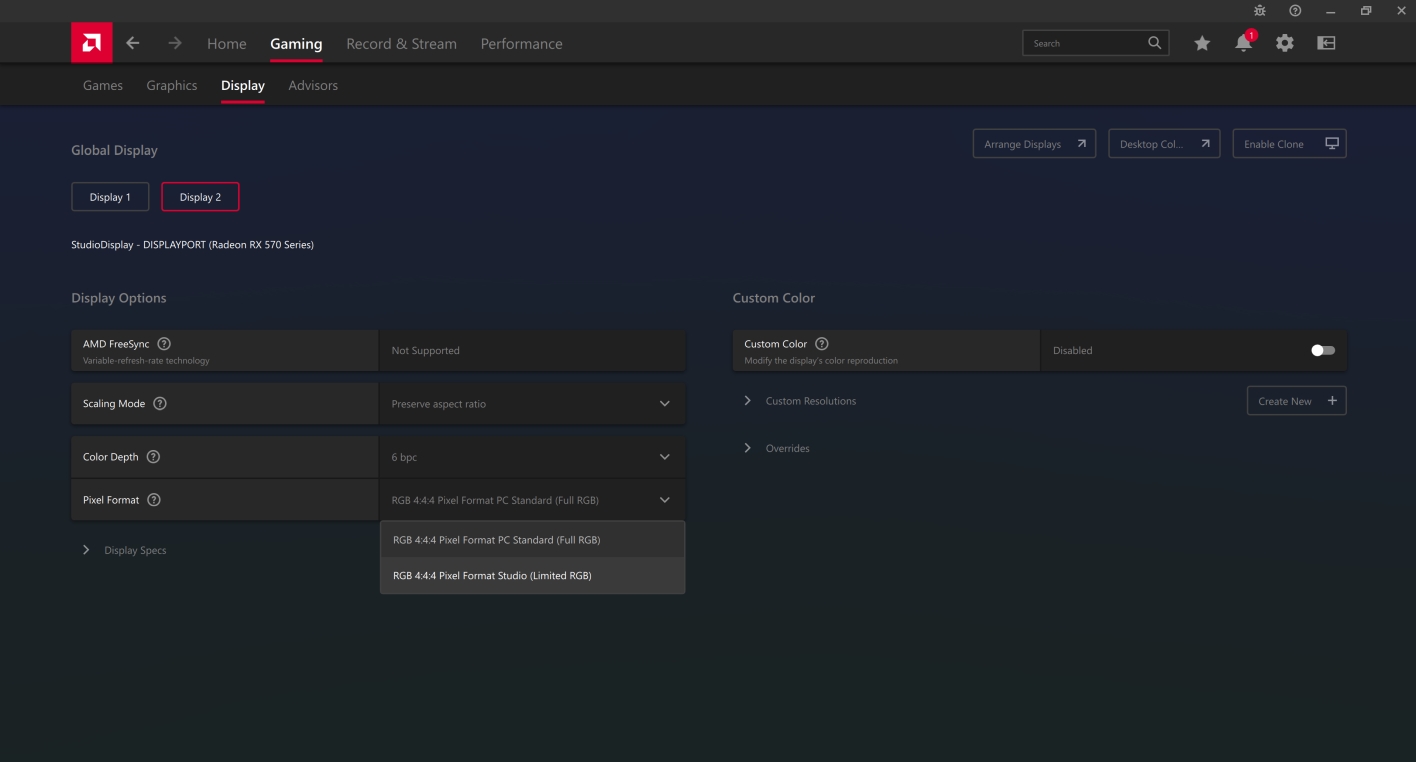Screen dimensions: 1416x762
Task: Select the Display 1 button
Action: click(110, 197)
